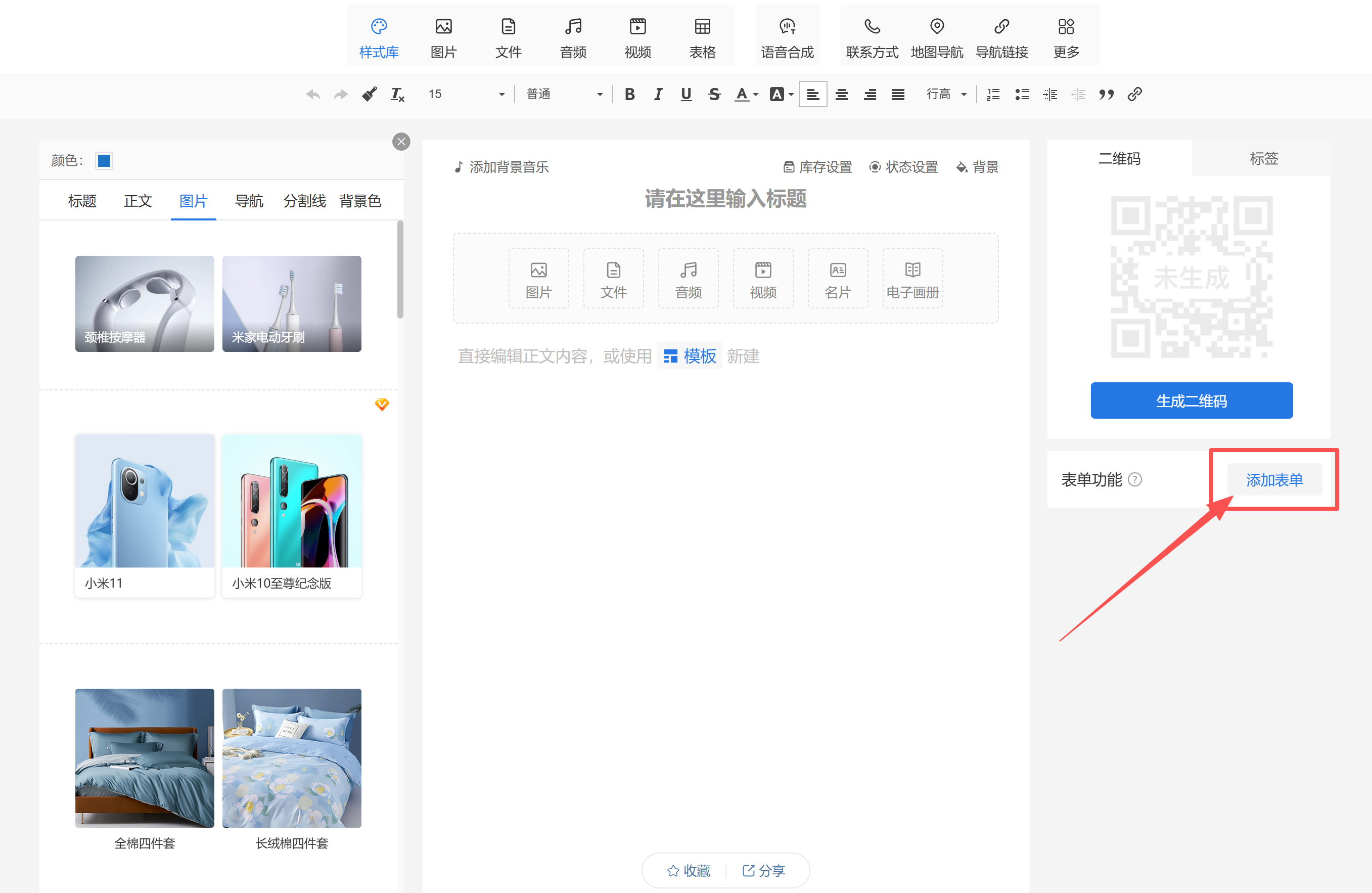Viewport: 1372px width, 893px height.
Task: Insert a blockquote using quote icon
Action: click(1106, 94)
